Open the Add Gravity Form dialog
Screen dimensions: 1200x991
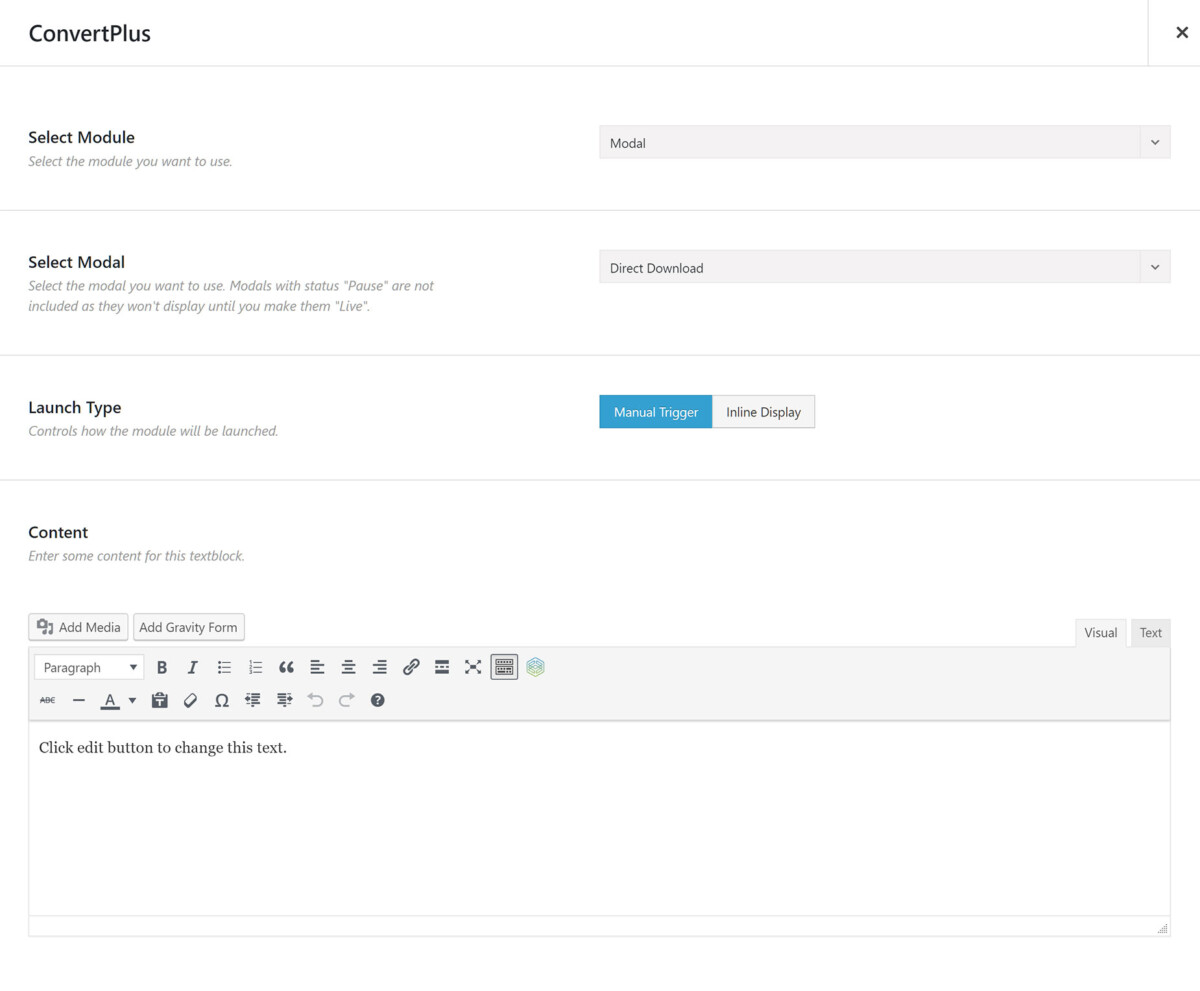point(189,627)
